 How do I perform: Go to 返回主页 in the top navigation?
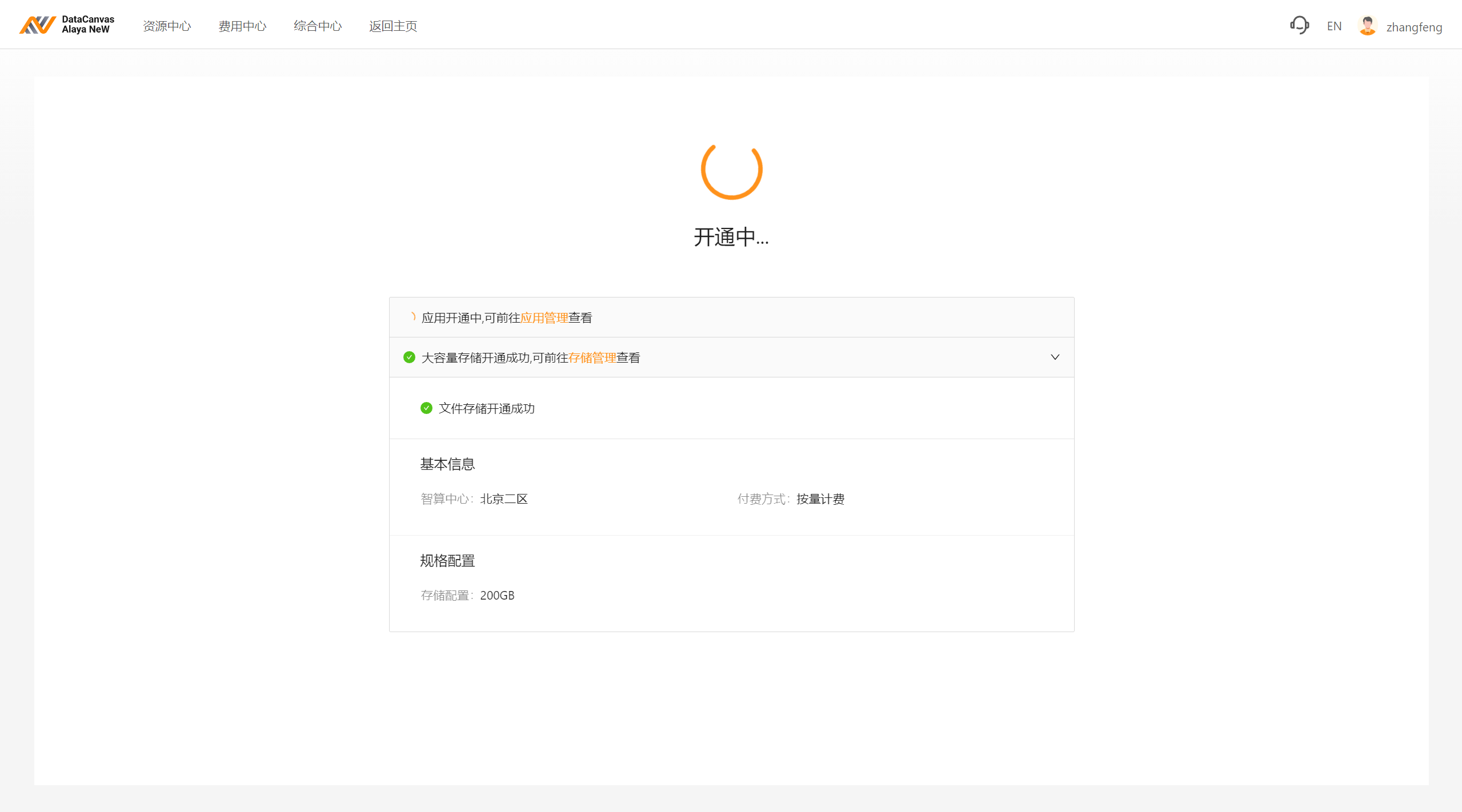pos(393,26)
